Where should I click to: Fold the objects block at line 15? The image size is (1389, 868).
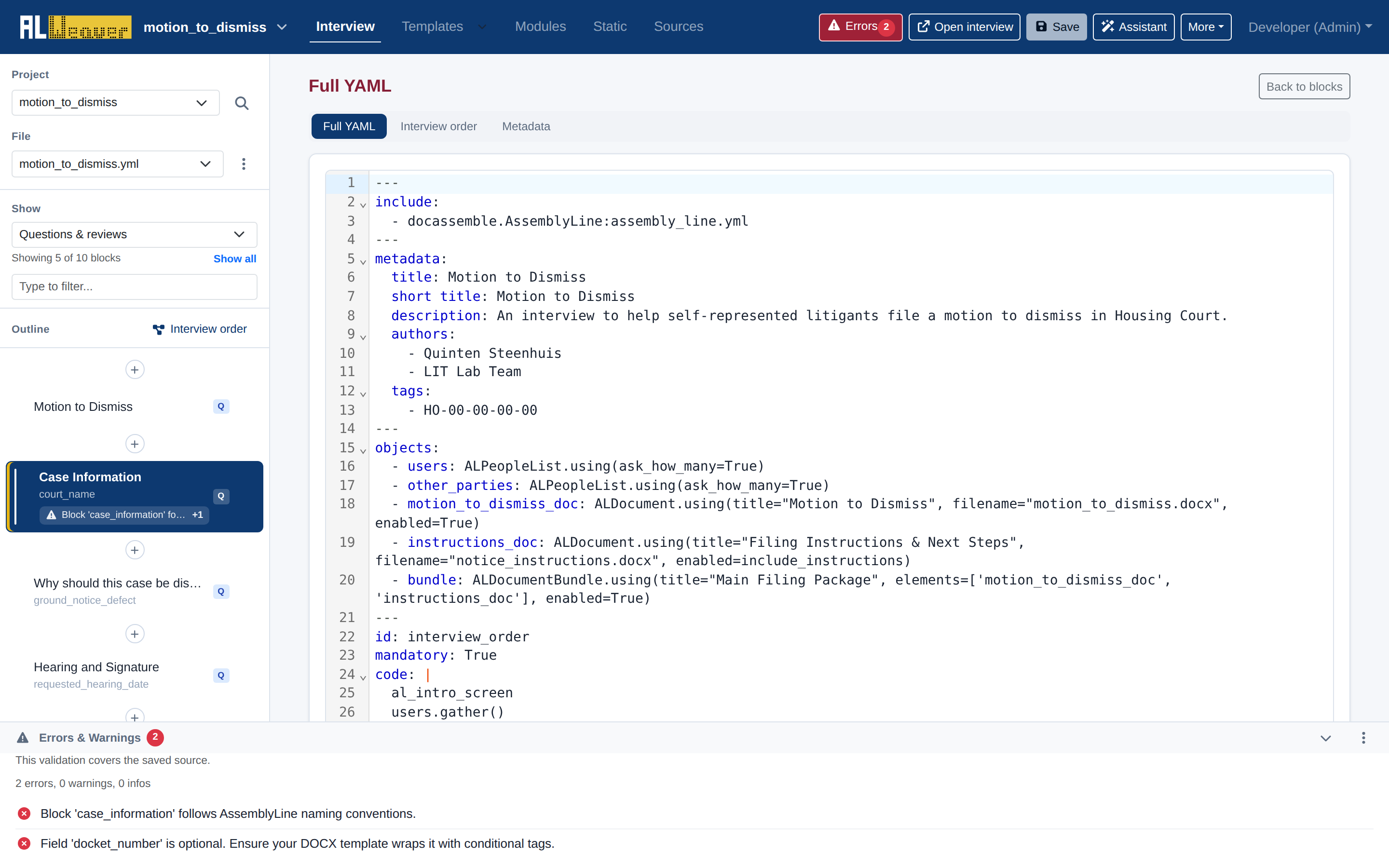click(363, 451)
